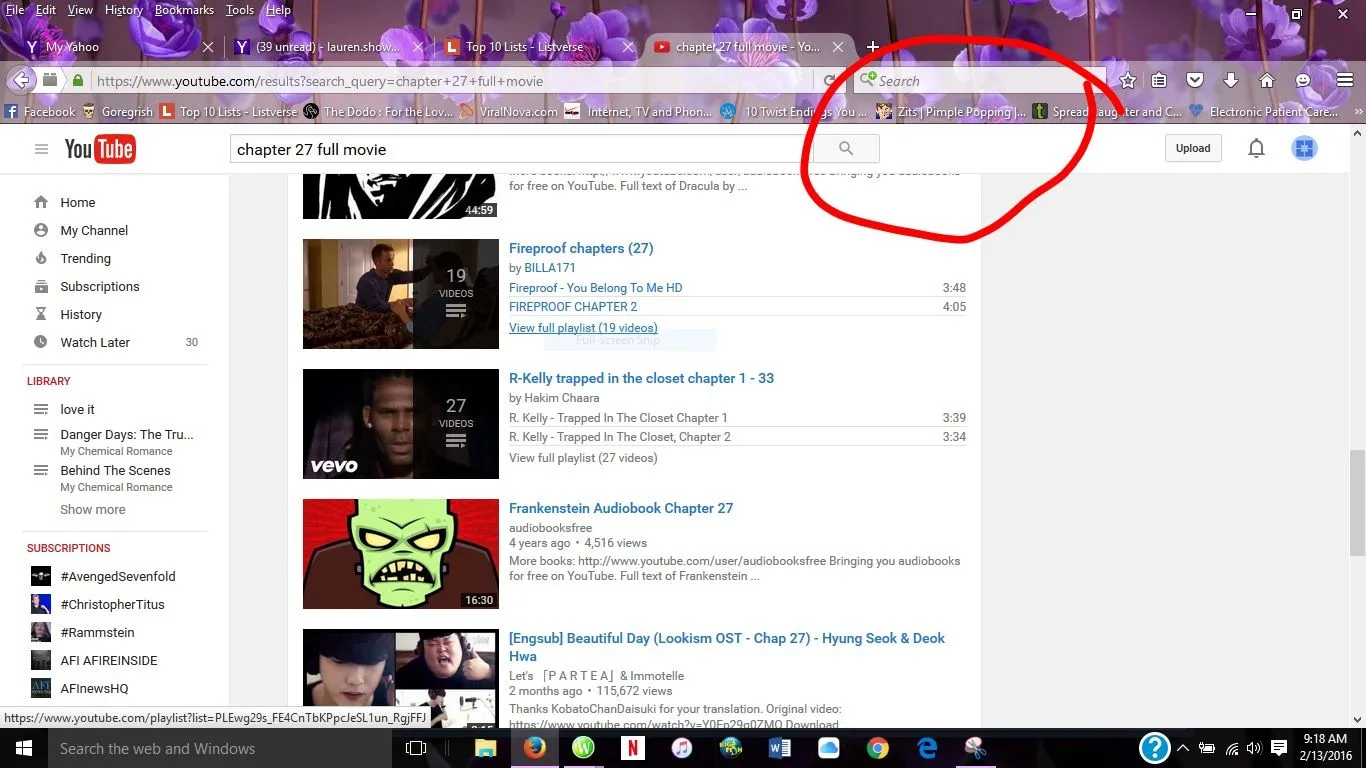Reload the page using the address bar refresh icon
Image resolution: width=1366 pixels, height=768 pixels.
pyautogui.click(x=829, y=81)
